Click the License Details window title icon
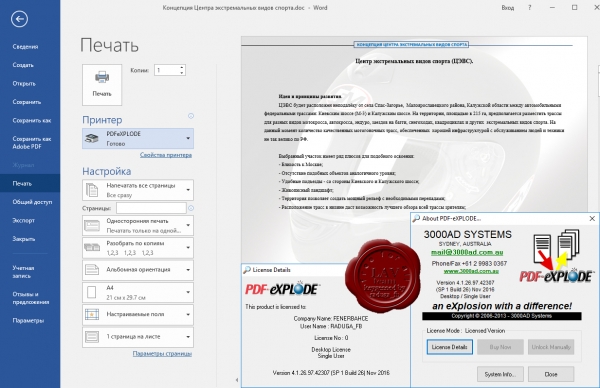600x388 pixels. pyautogui.click(x=247, y=270)
